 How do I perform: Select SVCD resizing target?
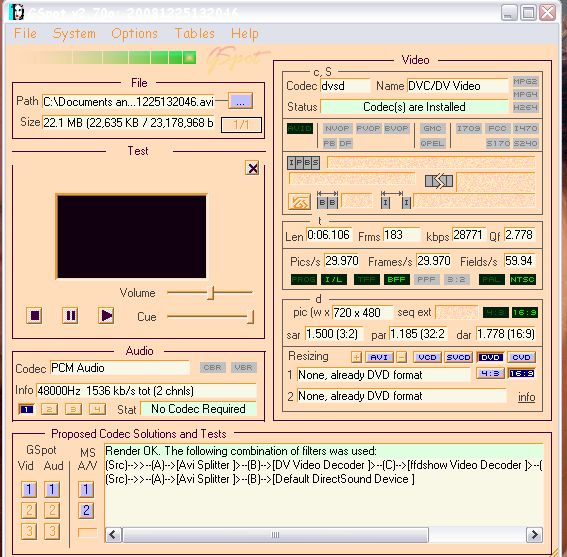tap(458, 357)
